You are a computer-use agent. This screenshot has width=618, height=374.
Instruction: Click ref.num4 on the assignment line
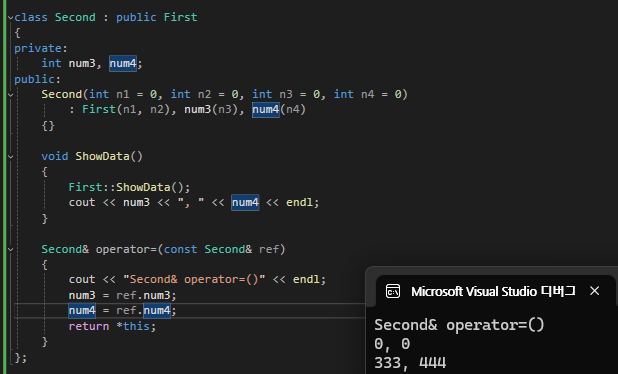tap(143, 311)
